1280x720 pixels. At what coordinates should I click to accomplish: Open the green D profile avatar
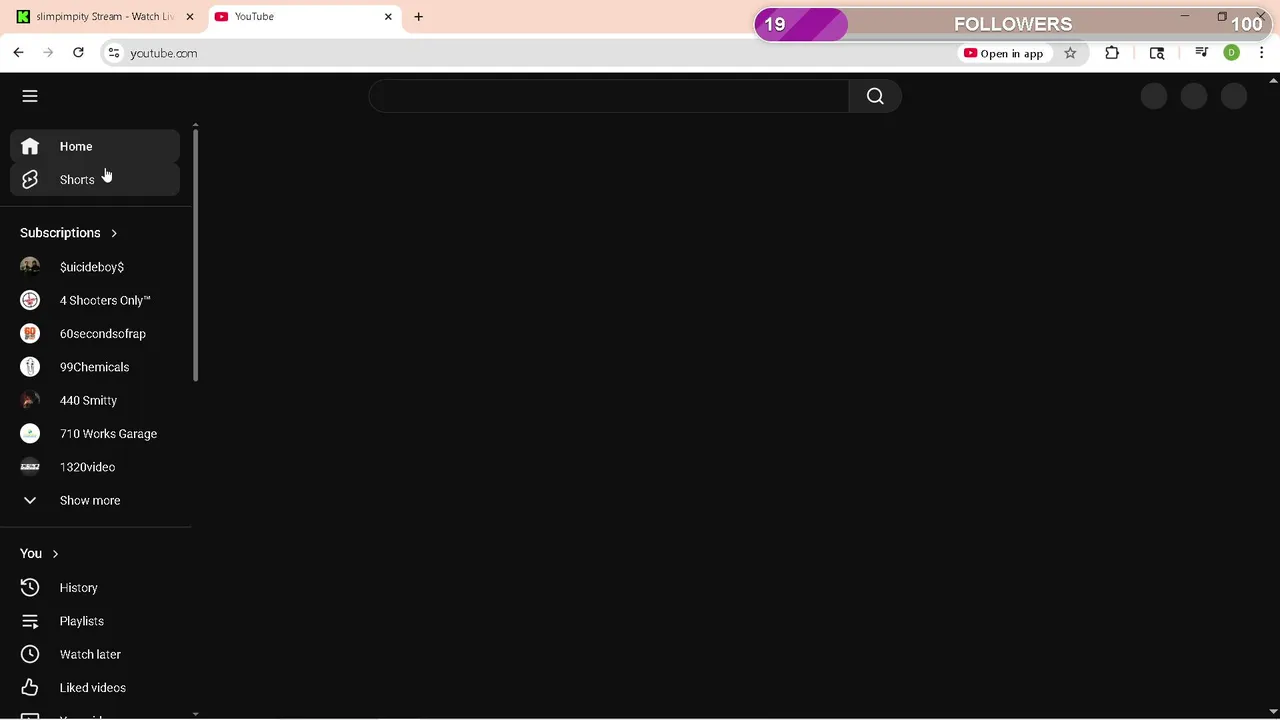1232,53
